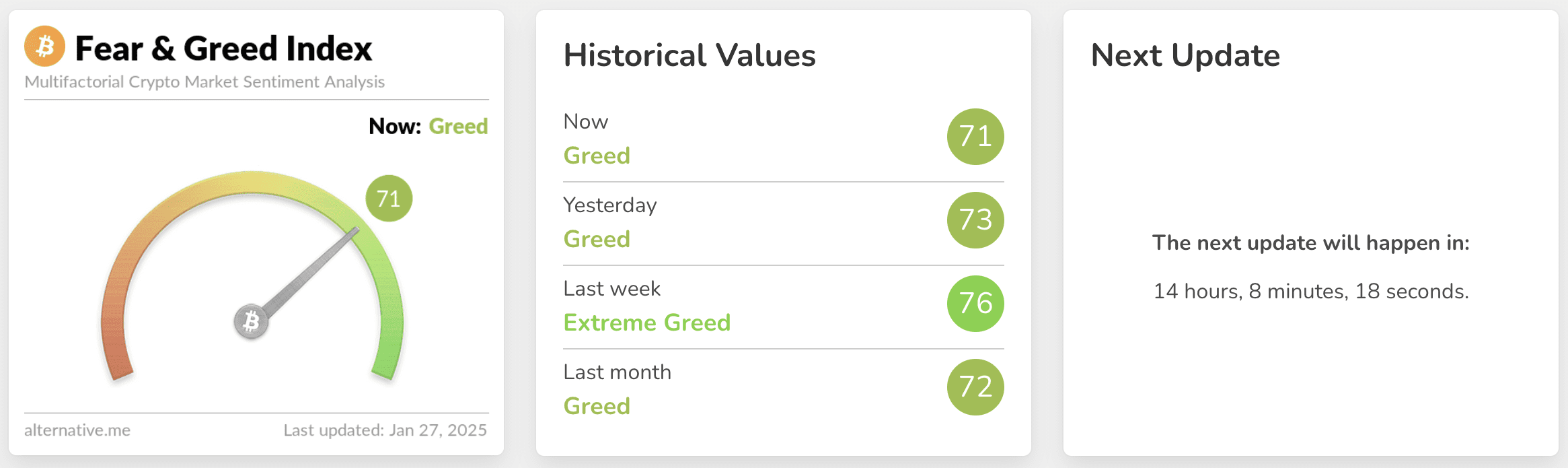This screenshot has height=468, width=1568.
Task: Click the 71 badge on the gauge
Action: (x=389, y=199)
